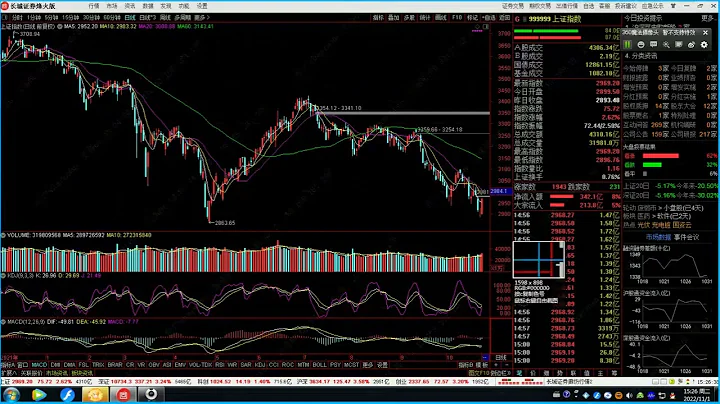The height and width of the screenshot is (404, 720).
Task: Open the blue Flash-style app in taskbar
Action: [x=68, y=394]
